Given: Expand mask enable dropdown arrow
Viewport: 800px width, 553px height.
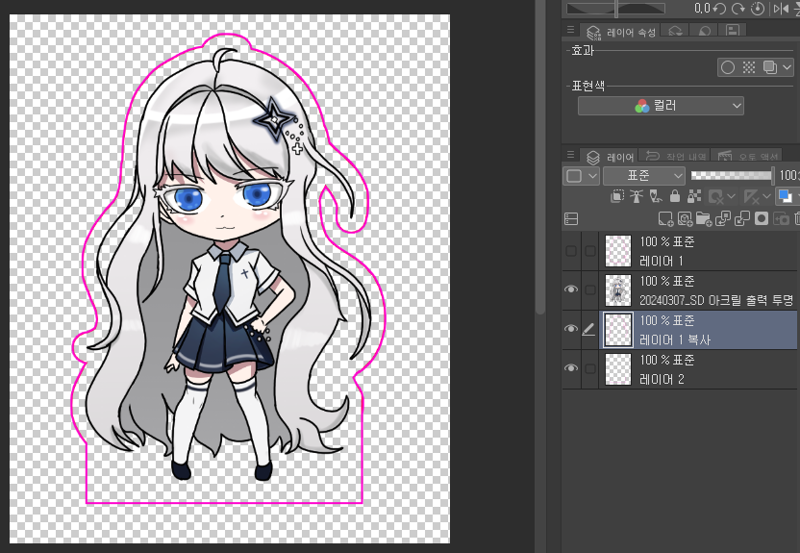Looking at the screenshot, I should (x=731, y=196).
